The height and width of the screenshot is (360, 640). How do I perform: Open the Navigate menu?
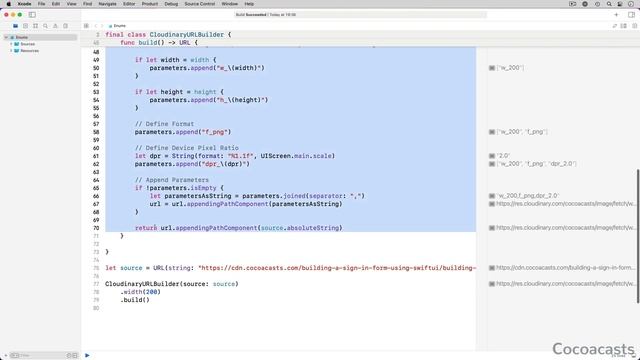108,4
